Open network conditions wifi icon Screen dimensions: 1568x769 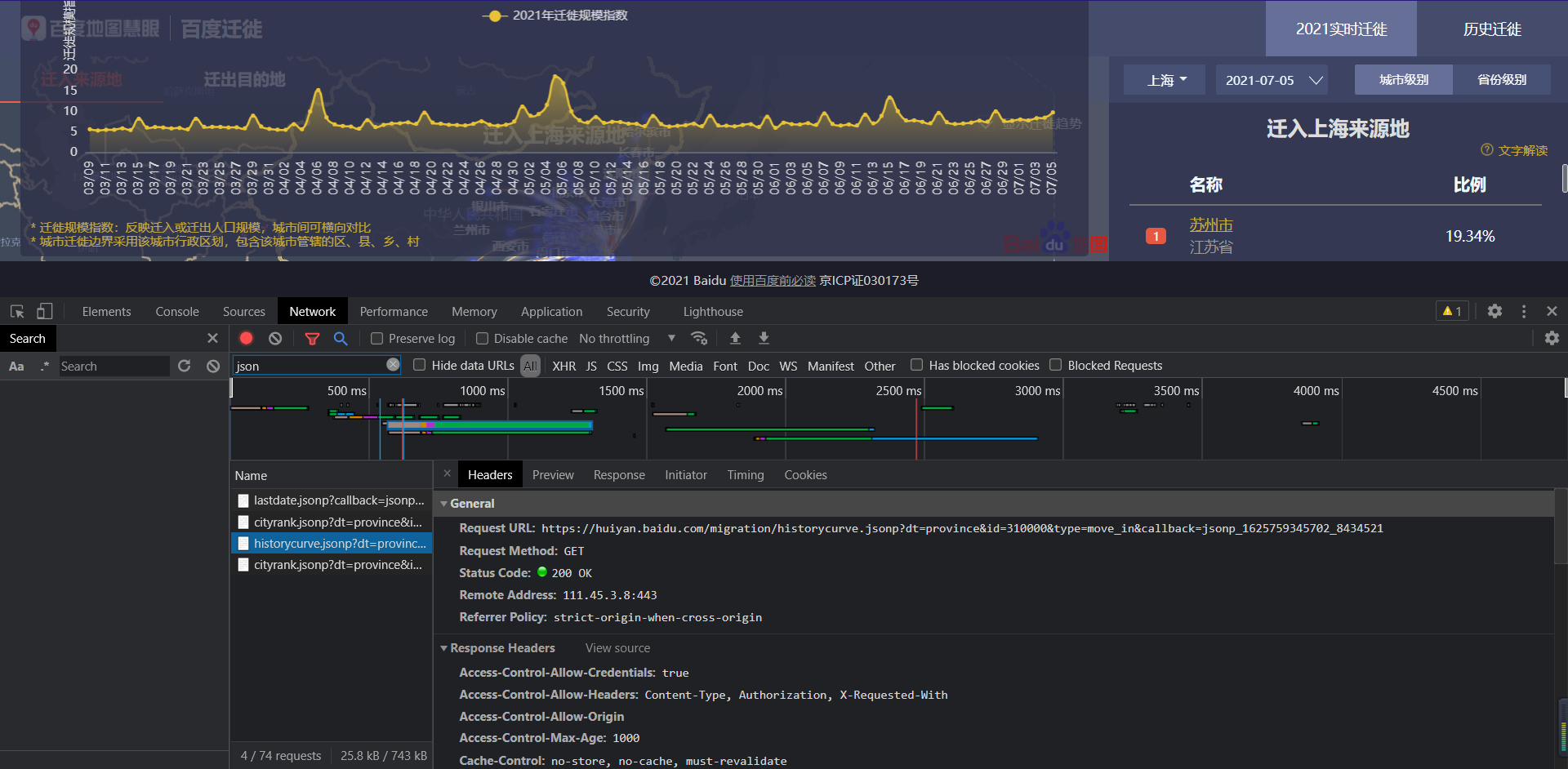699,338
